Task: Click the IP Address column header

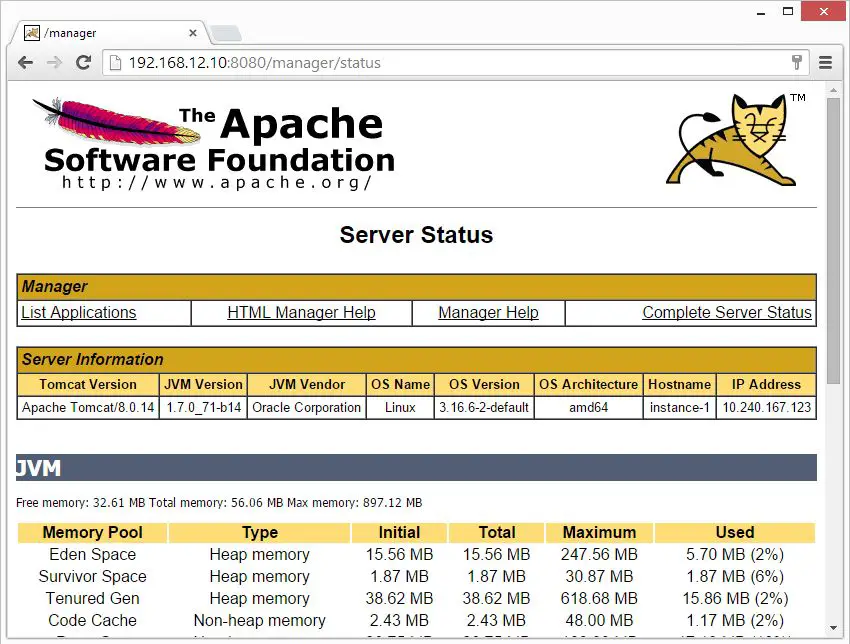Action: [766, 384]
